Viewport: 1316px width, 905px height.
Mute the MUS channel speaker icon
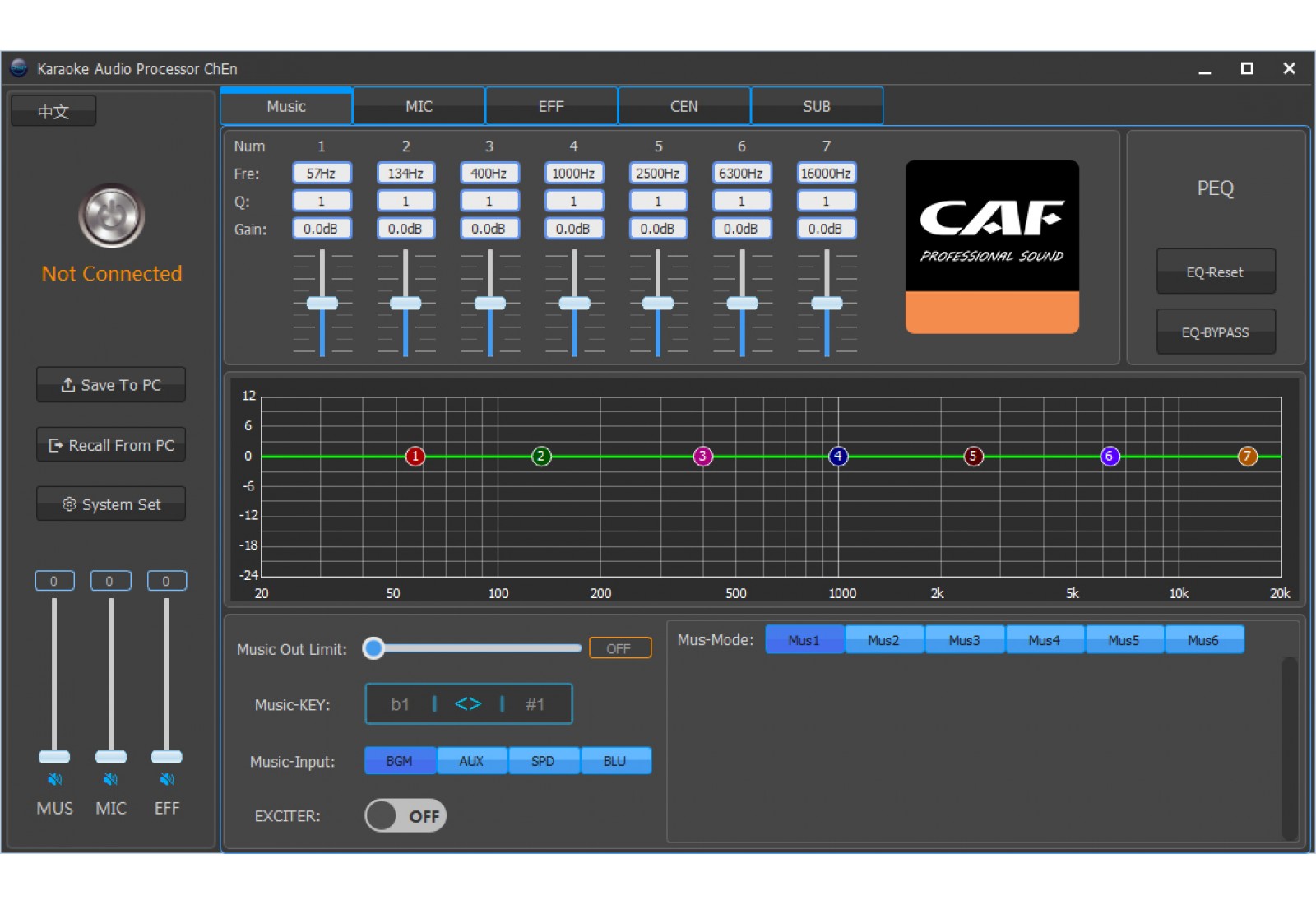(54, 779)
